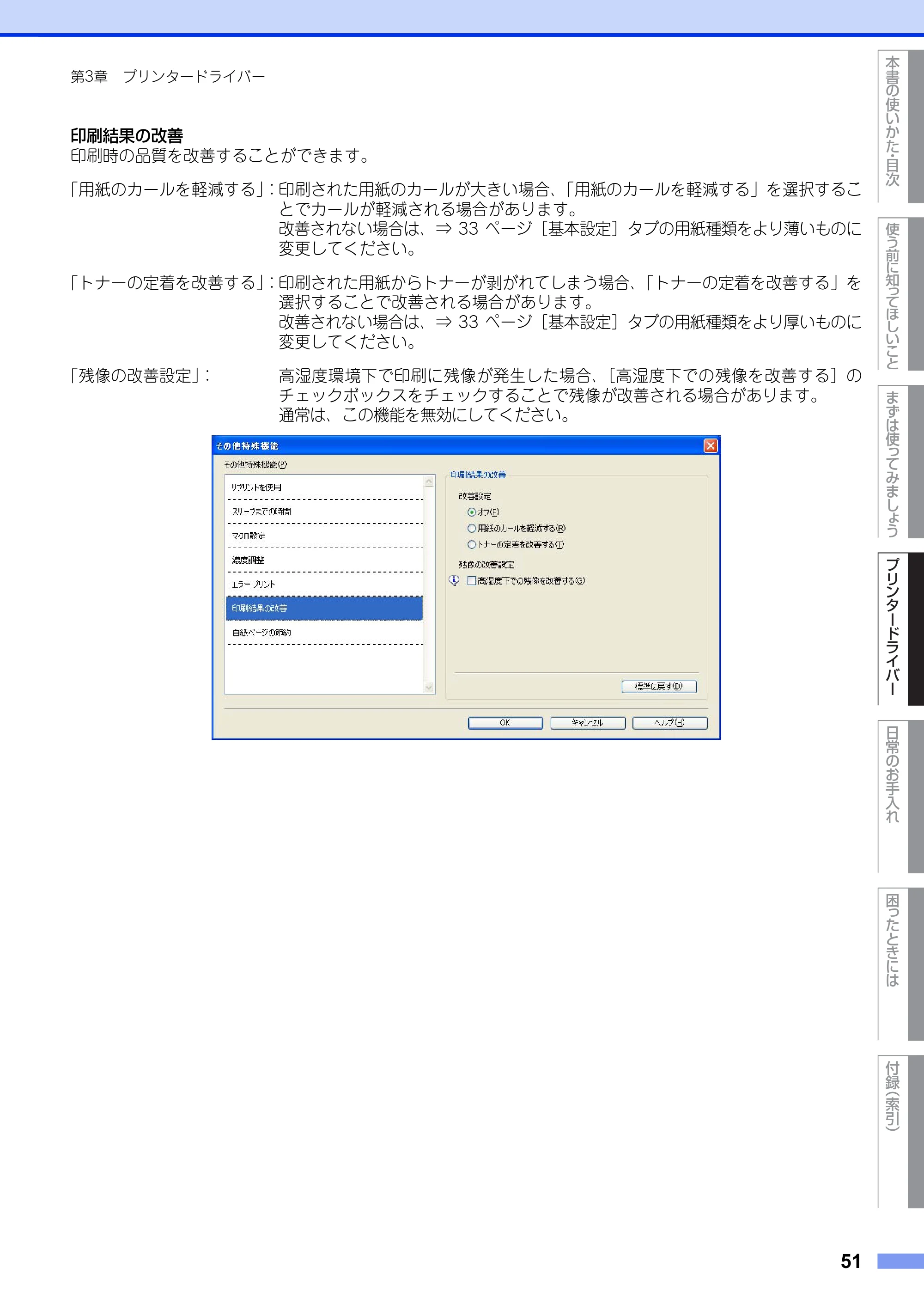The height and width of the screenshot is (1304, 924).
Task: Close the その他特殊機能 dialog
Action: (x=710, y=445)
